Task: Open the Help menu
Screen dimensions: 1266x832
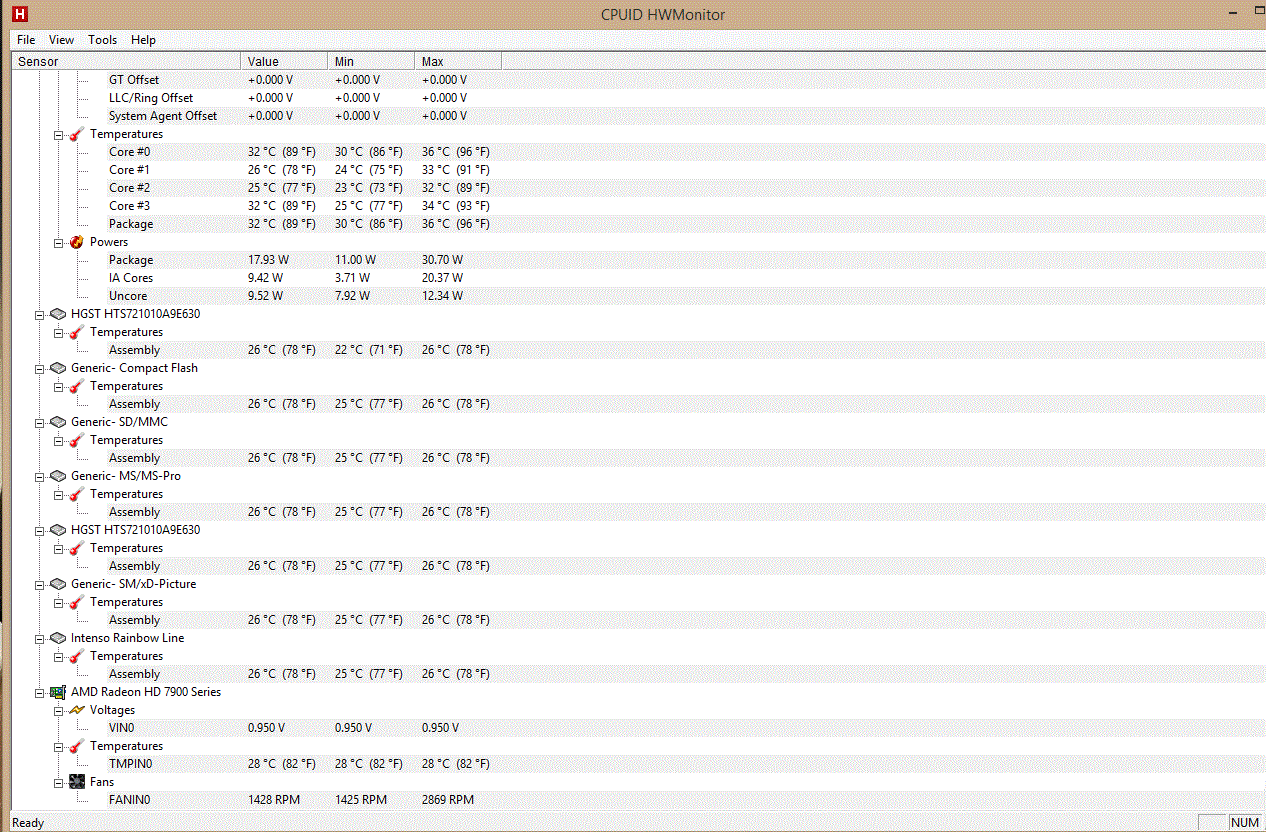Action: 143,40
